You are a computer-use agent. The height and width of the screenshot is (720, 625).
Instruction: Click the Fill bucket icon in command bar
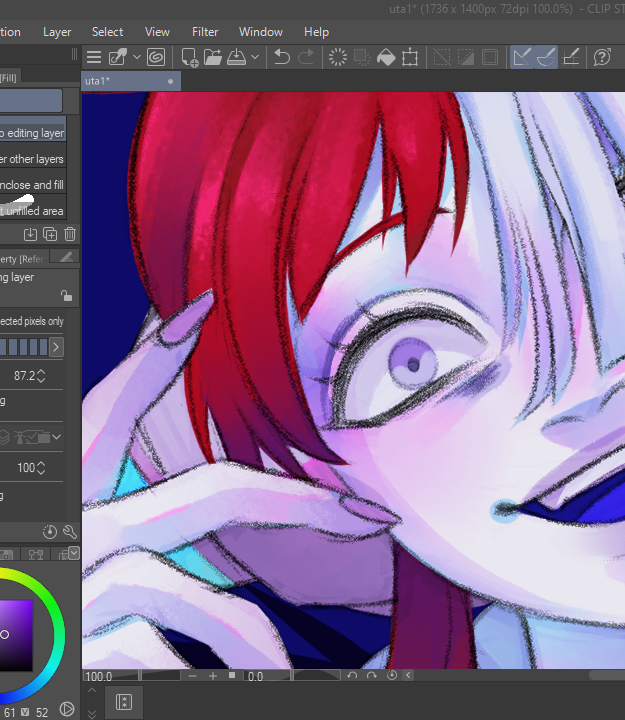click(x=386, y=57)
